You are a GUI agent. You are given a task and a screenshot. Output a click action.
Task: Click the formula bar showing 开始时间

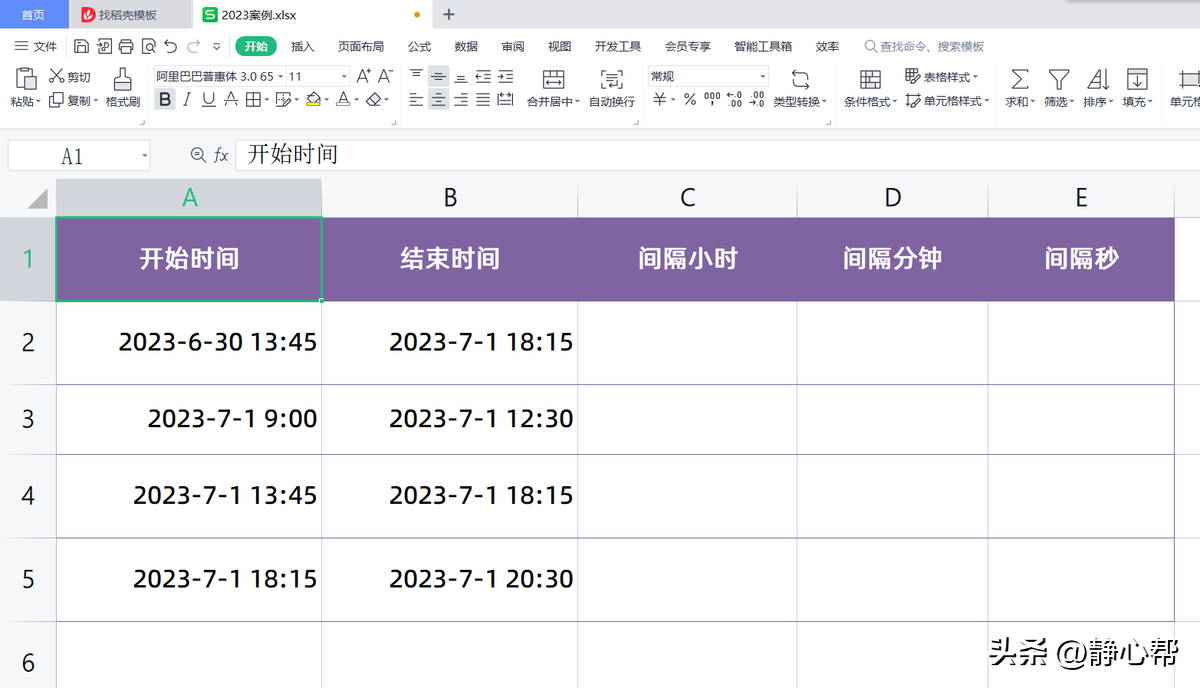coord(717,155)
